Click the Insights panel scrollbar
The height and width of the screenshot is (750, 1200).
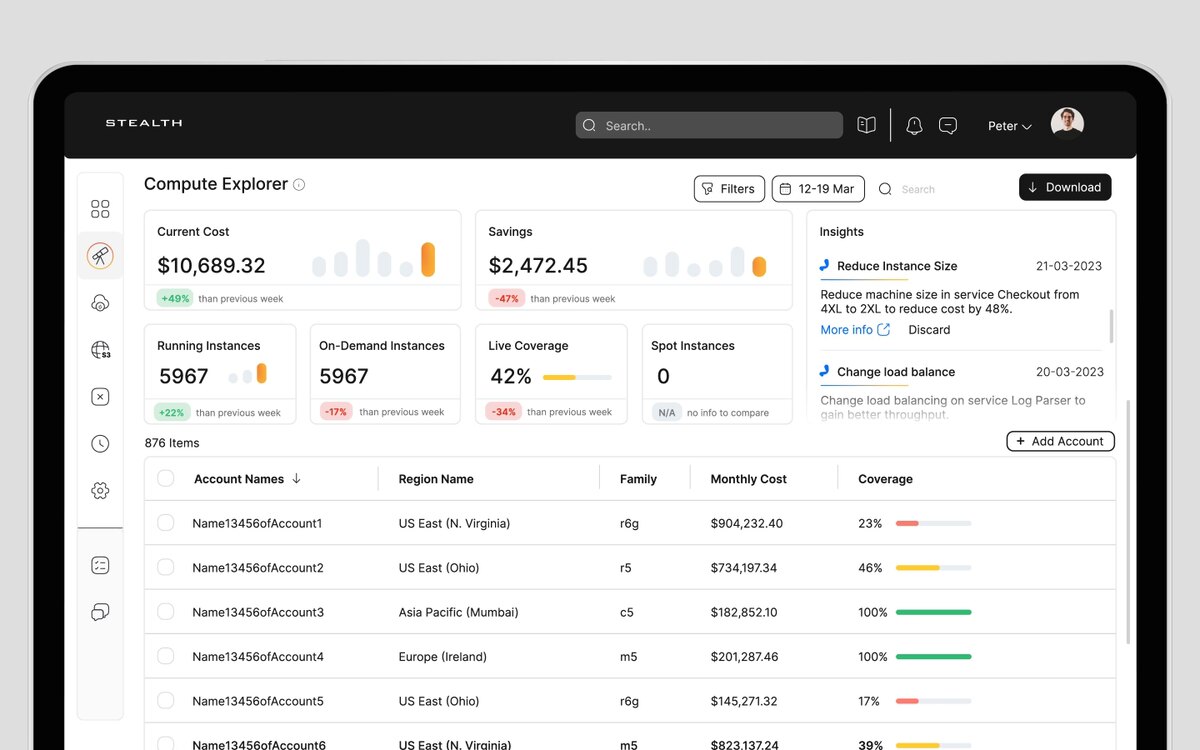point(1112,326)
